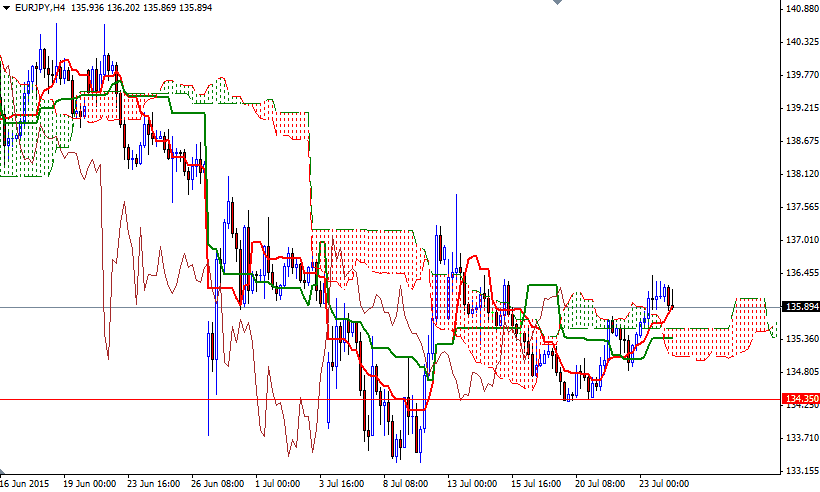The height and width of the screenshot is (492, 820).
Task: Click the 23 Jul 00:00 time axis label
Action: click(x=664, y=483)
